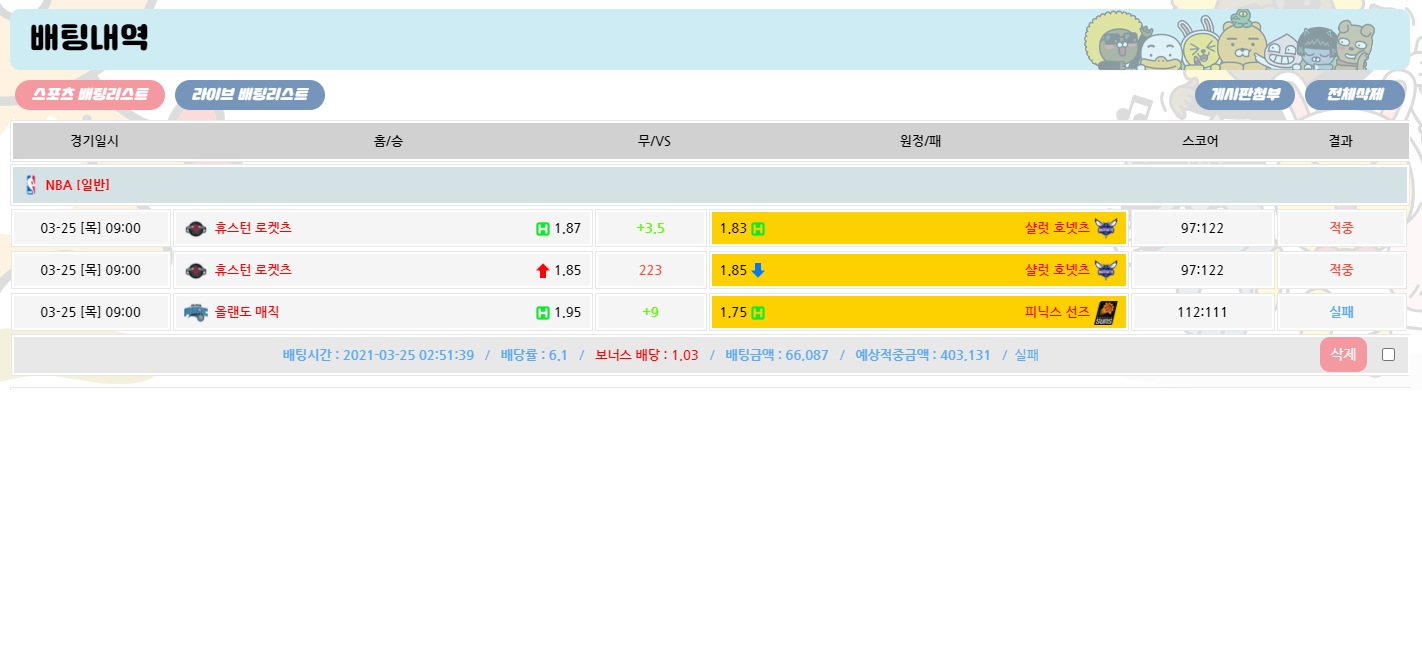
Task: Select the 올랜도 매직 team name
Action: 247,312
